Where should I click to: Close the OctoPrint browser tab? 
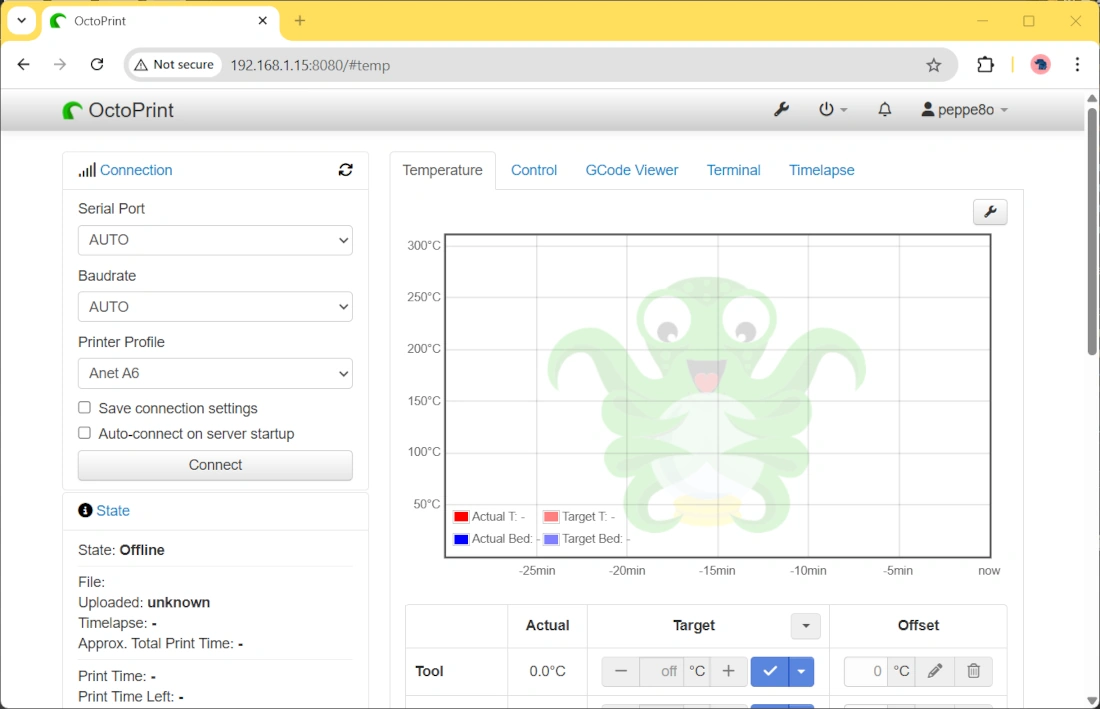(x=262, y=20)
